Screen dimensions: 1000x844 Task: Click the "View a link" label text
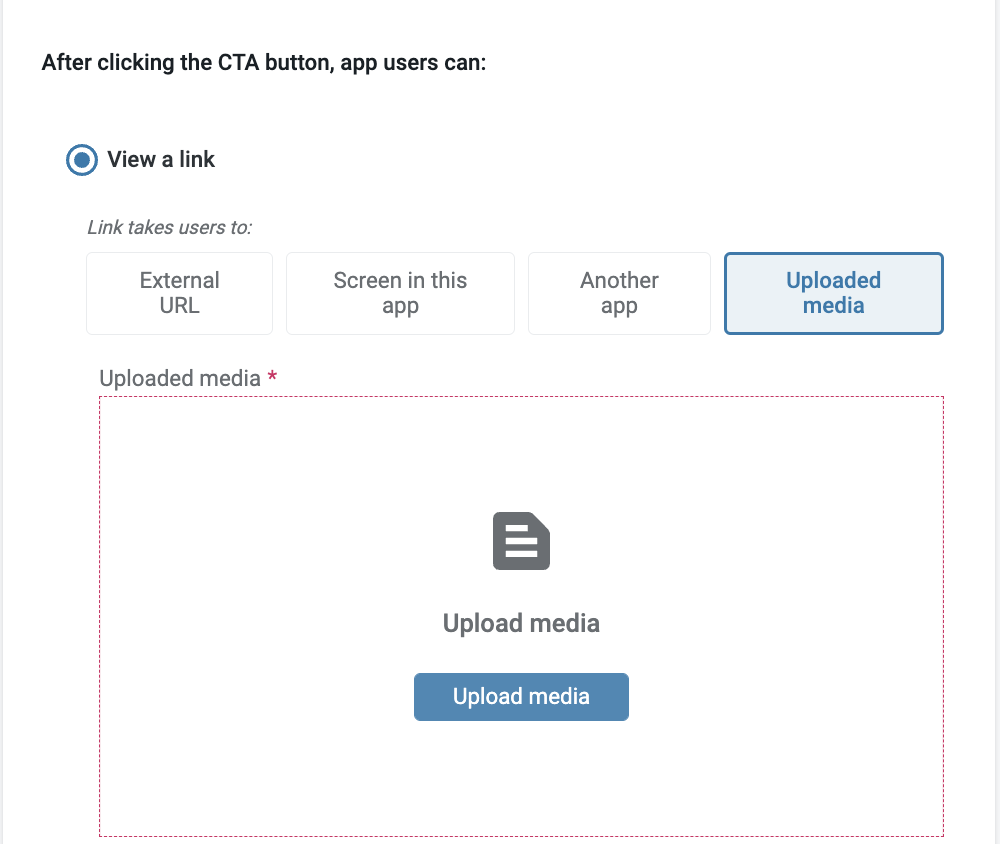[x=161, y=160]
